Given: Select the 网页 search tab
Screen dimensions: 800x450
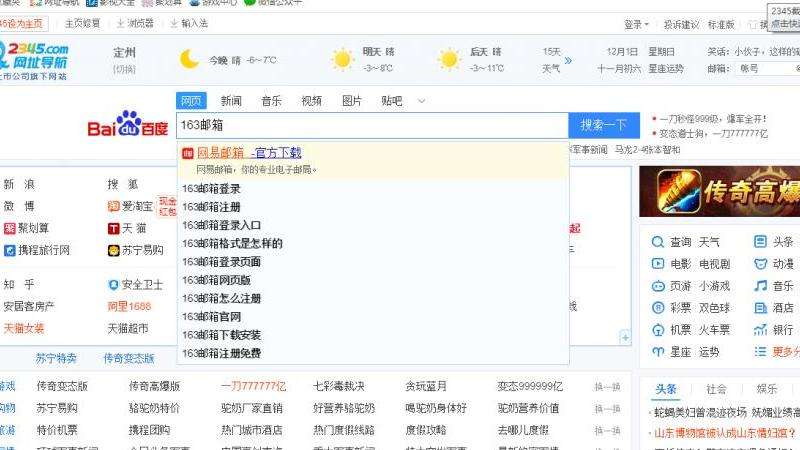Looking at the screenshot, I should coord(191,101).
